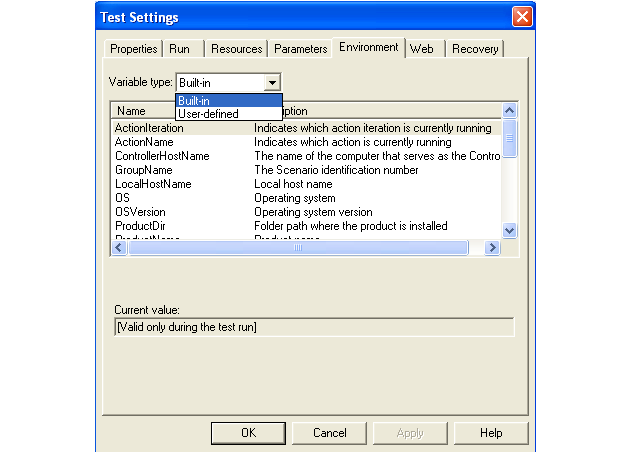Open Help for Test Settings
Viewport: 640px width, 452px height.
tap(490, 433)
